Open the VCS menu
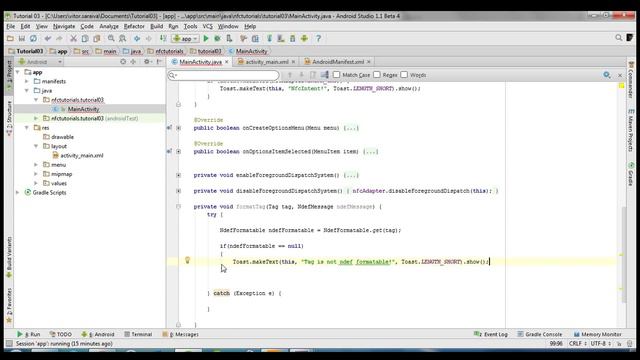This screenshot has height=360, width=640. [x=207, y=26]
